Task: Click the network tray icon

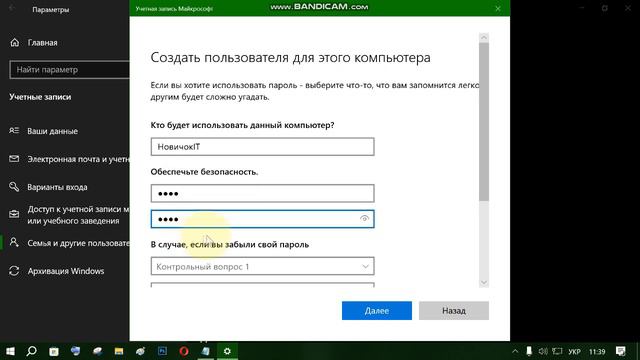Action: pos(557,351)
